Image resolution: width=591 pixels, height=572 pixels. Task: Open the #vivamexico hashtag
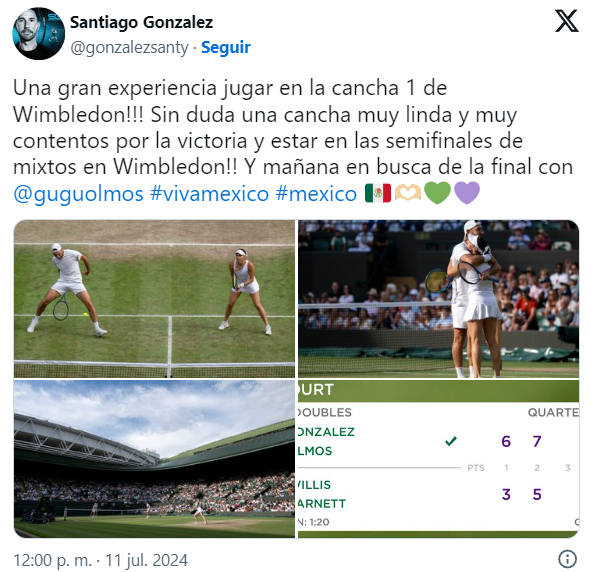pyautogui.click(x=209, y=194)
